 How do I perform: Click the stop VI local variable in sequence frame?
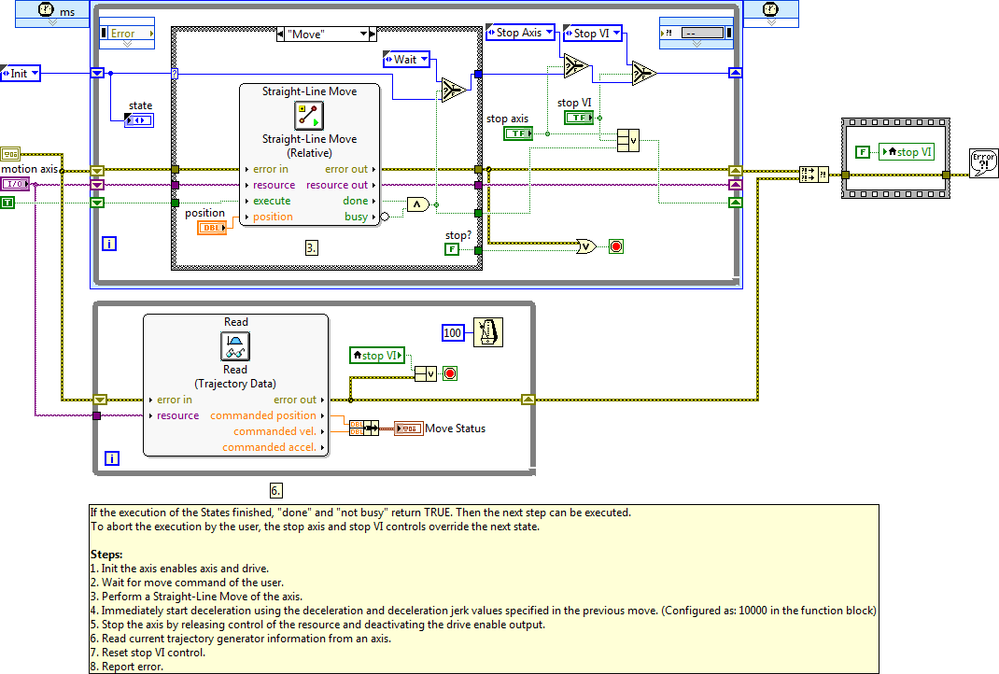pyautogui.click(x=907, y=152)
